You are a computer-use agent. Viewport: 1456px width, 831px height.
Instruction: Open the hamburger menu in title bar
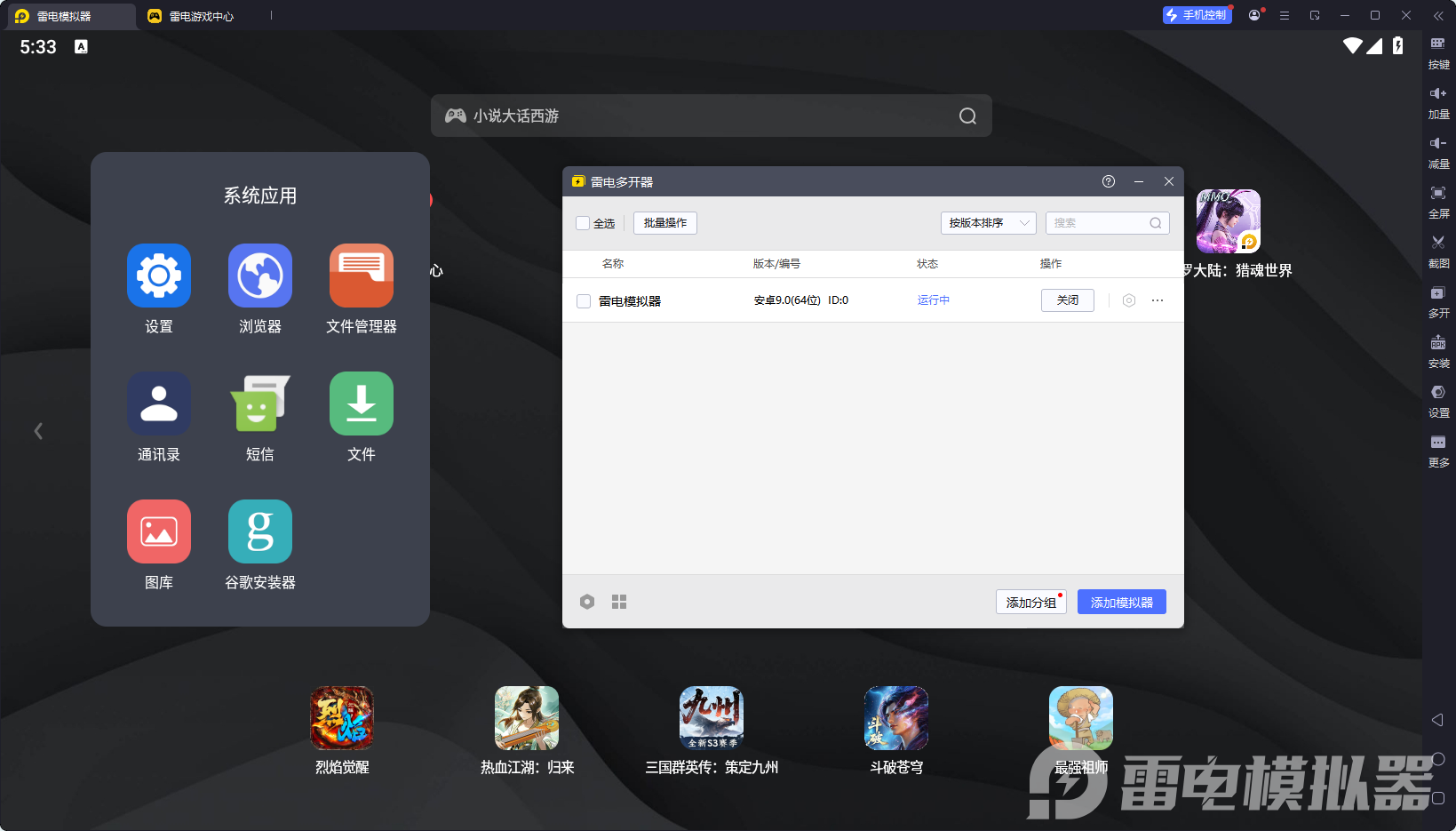pos(1285,15)
